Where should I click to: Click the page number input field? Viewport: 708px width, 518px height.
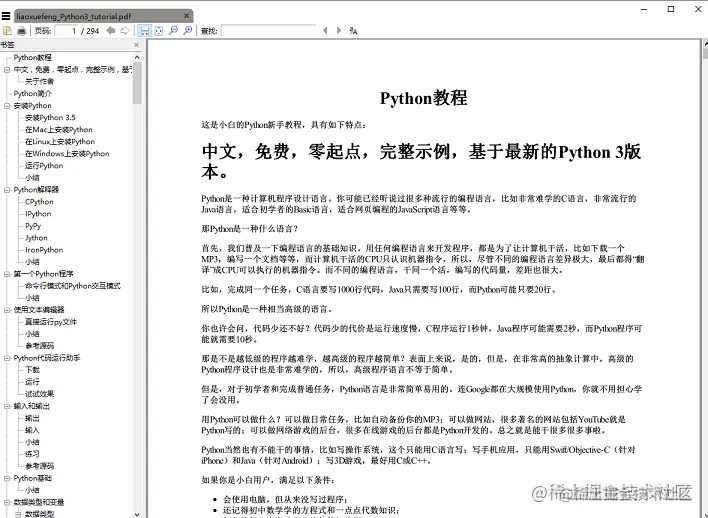point(66,31)
